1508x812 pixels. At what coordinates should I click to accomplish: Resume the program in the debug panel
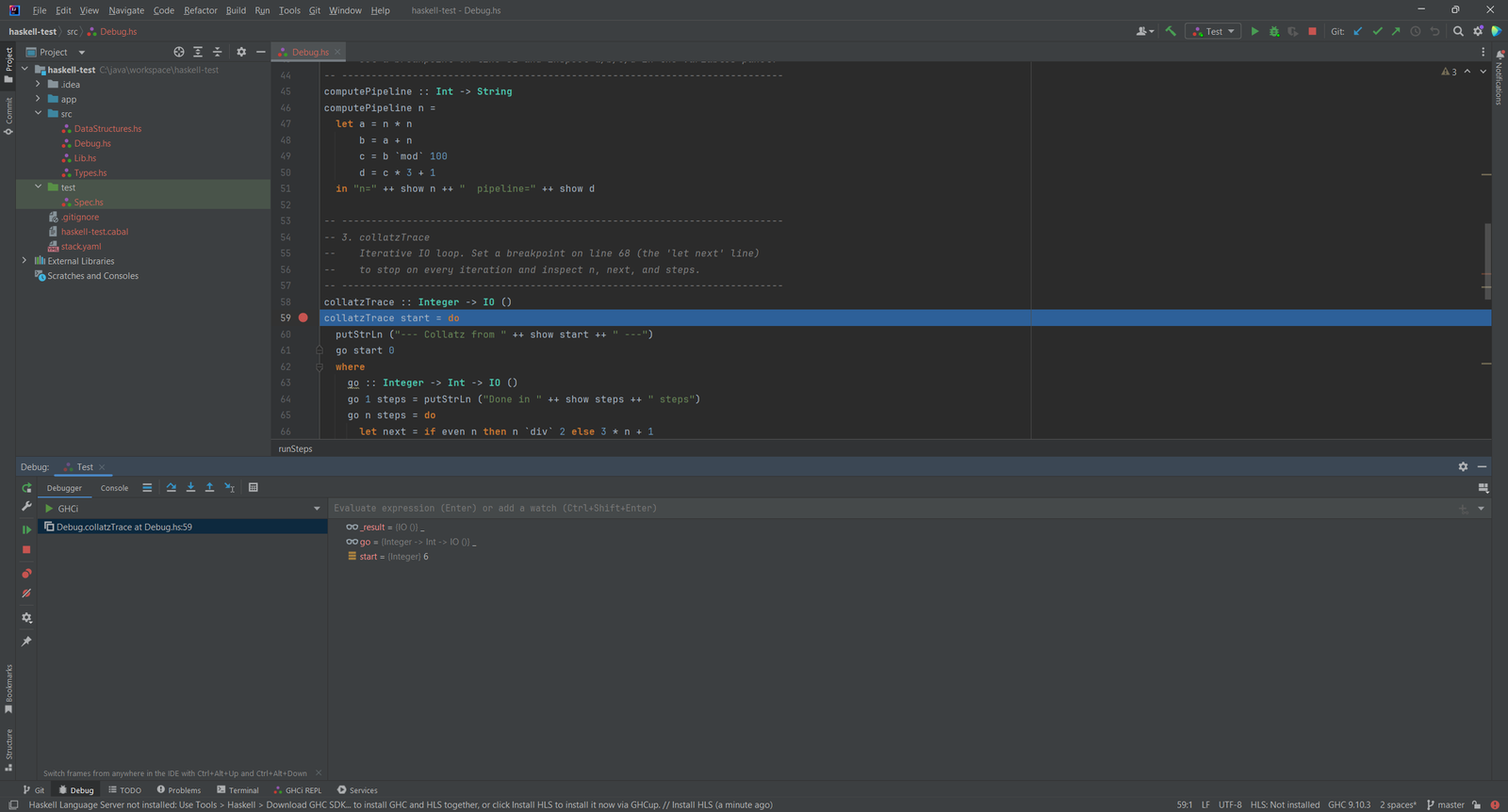point(26,529)
